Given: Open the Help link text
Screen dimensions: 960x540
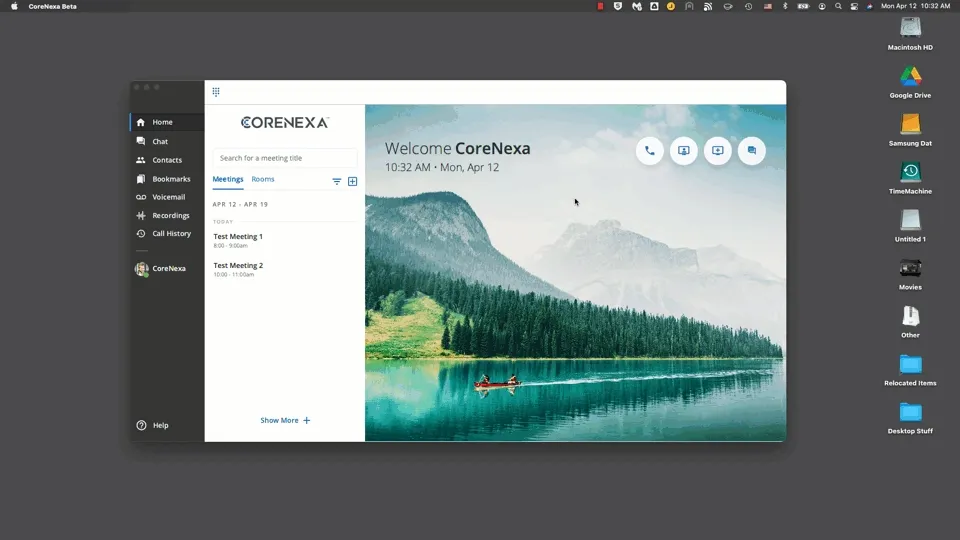Looking at the screenshot, I should 160,425.
